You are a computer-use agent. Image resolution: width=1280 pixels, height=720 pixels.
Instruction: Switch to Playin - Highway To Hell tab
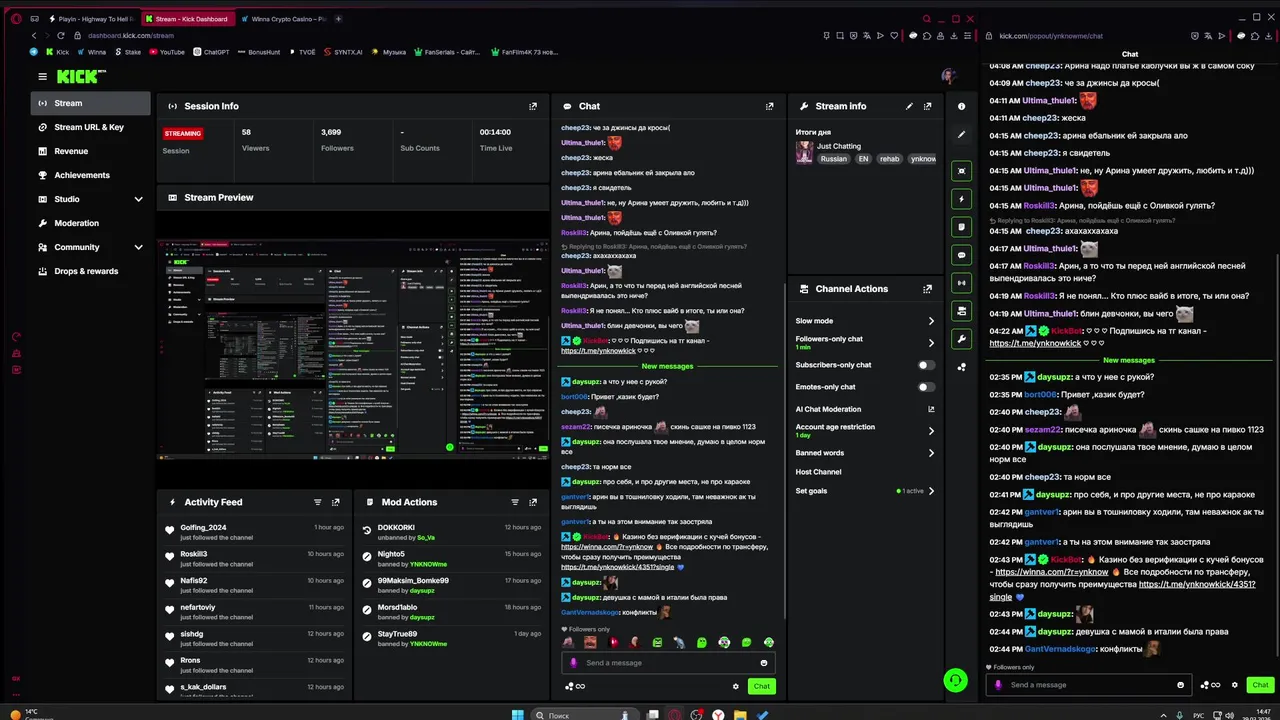point(90,18)
